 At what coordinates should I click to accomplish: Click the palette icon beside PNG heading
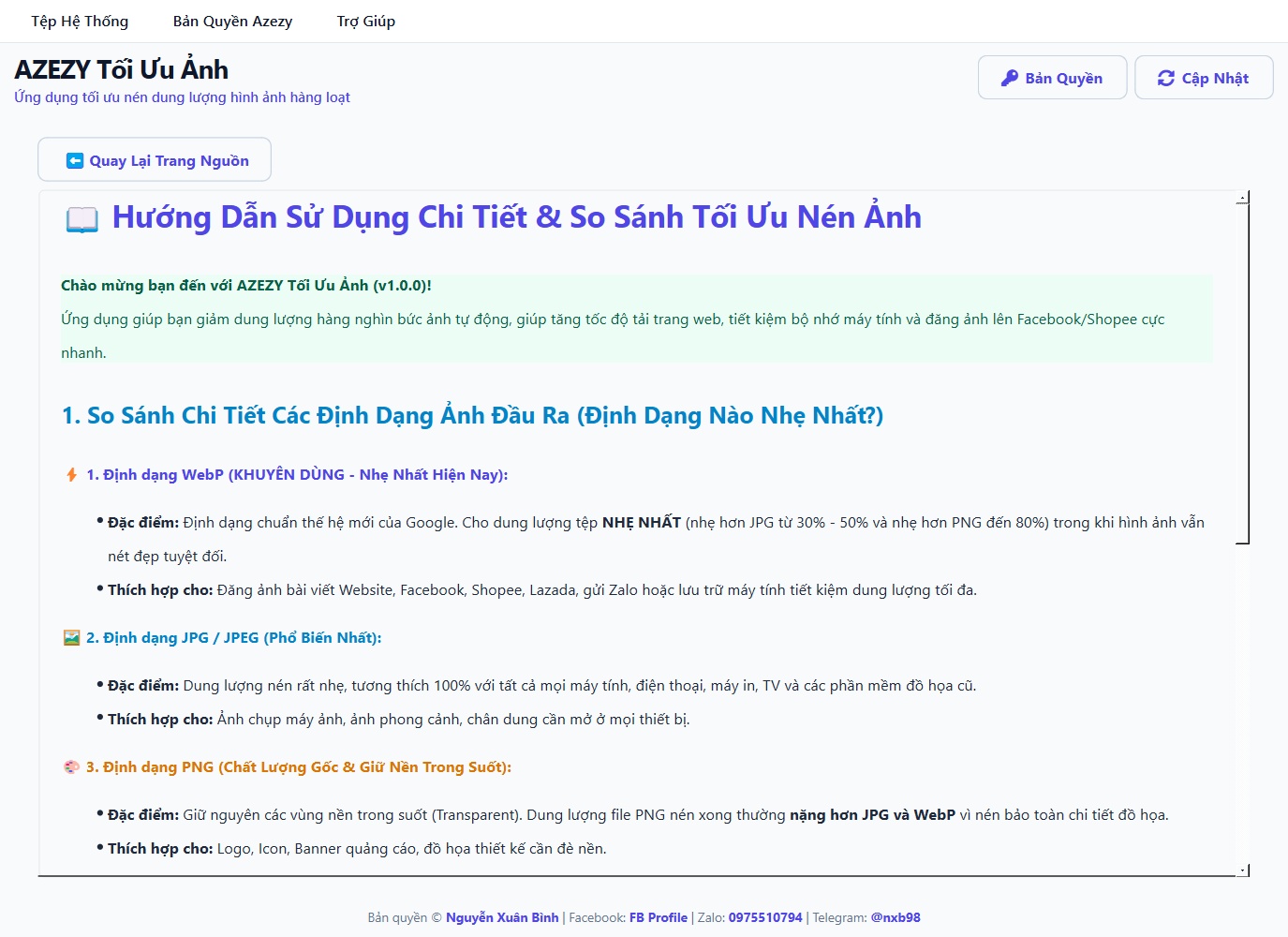[x=71, y=766]
